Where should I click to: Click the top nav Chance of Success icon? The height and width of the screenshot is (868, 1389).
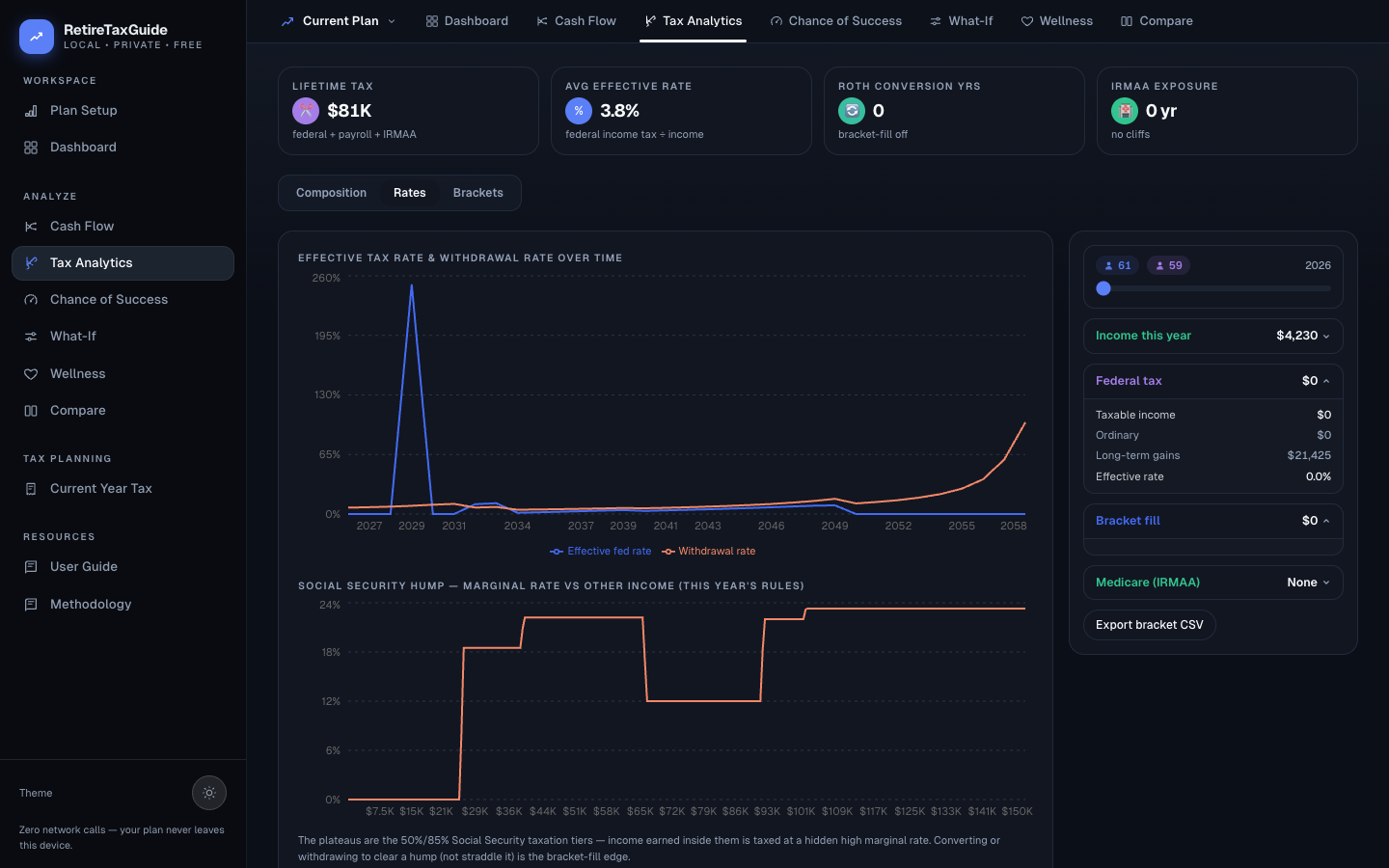click(776, 21)
